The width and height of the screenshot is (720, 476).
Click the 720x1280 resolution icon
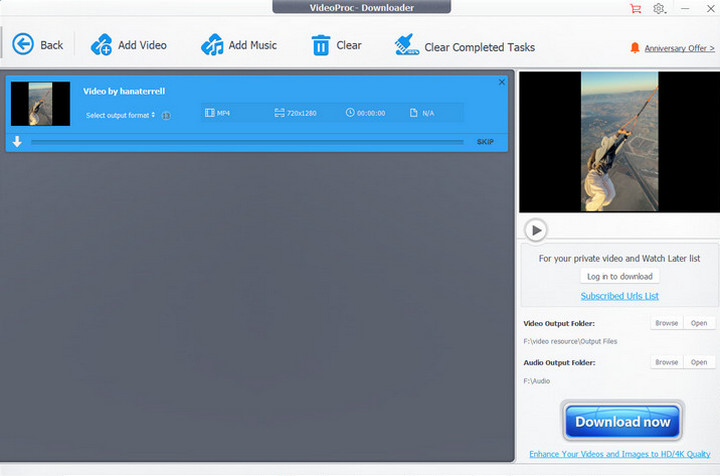279,113
